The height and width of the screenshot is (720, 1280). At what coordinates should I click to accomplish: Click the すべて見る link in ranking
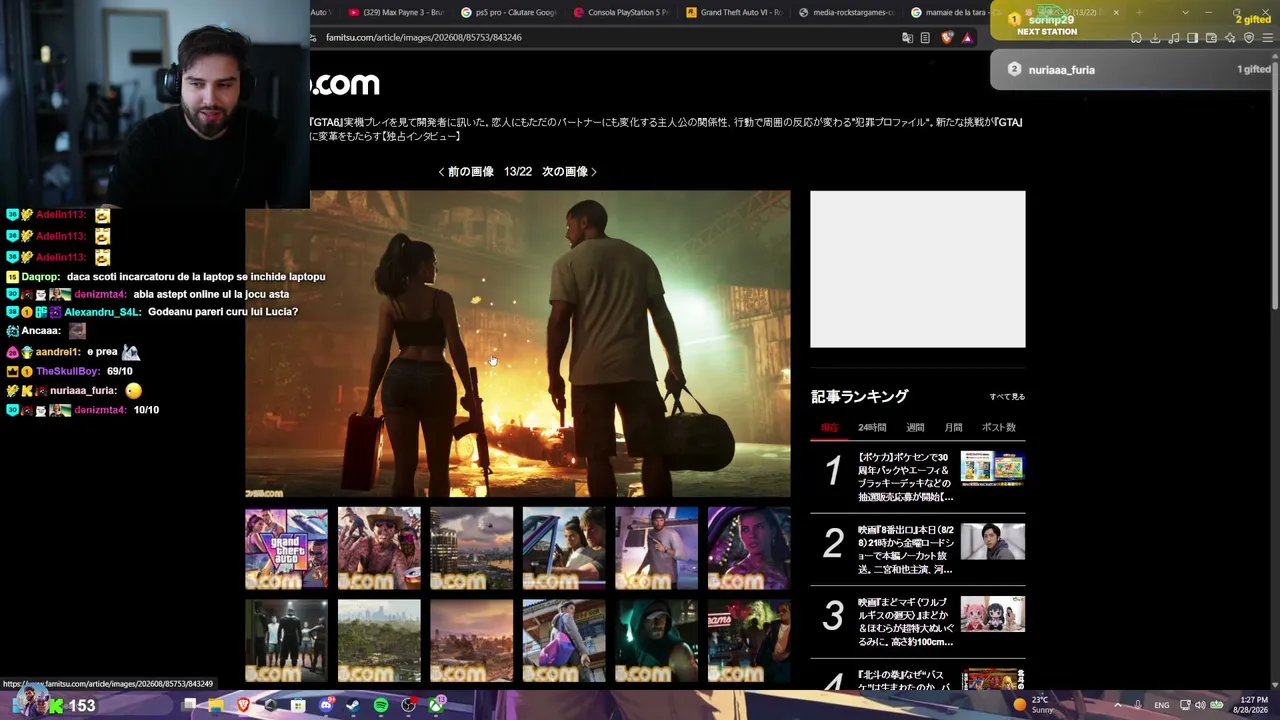click(1007, 397)
